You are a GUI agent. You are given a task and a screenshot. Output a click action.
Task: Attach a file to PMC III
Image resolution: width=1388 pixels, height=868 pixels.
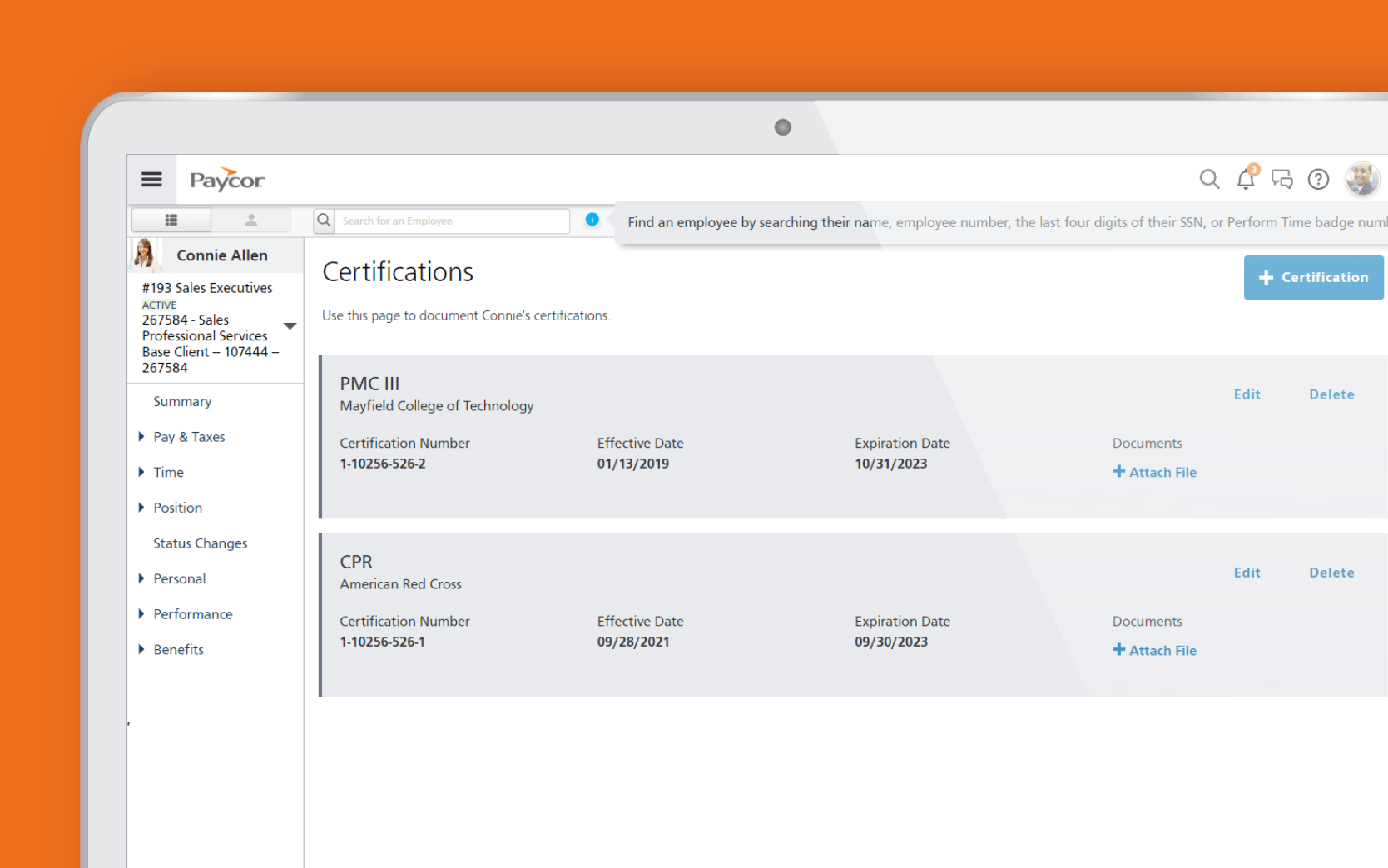[1154, 472]
